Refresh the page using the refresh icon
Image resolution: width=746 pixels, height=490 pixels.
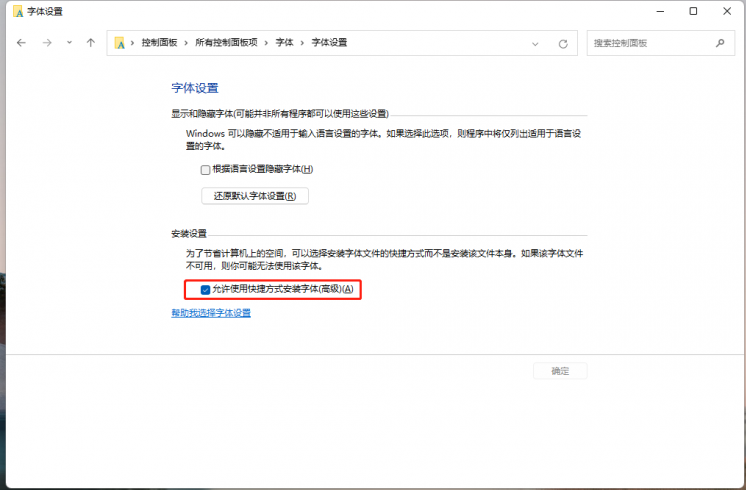(563, 44)
